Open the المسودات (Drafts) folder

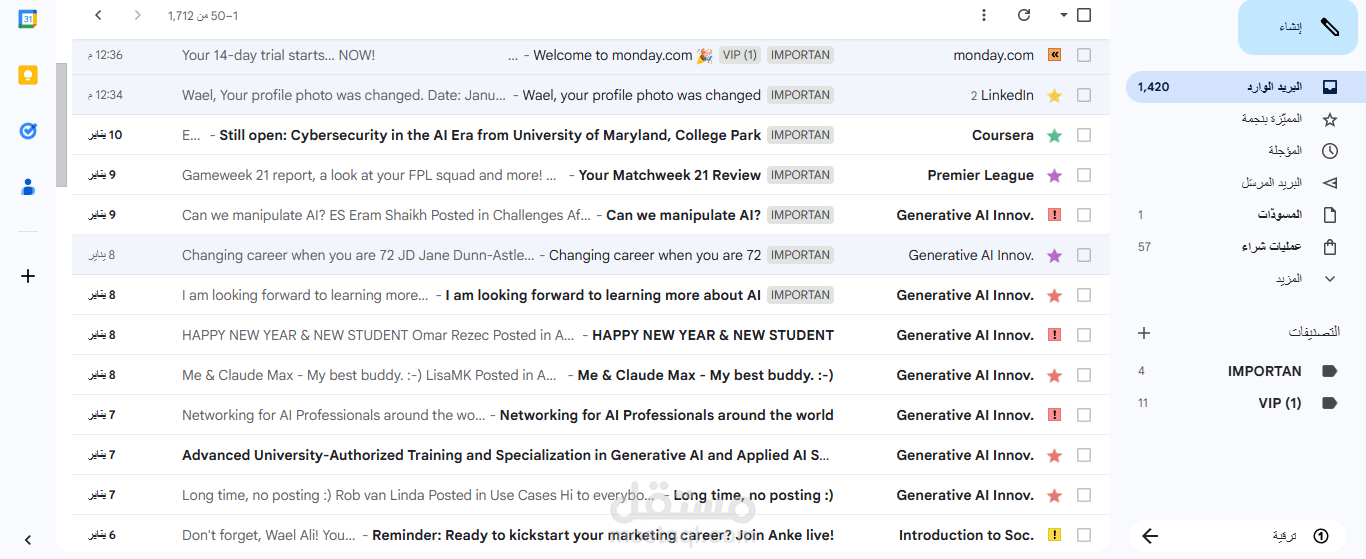pos(1279,215)
